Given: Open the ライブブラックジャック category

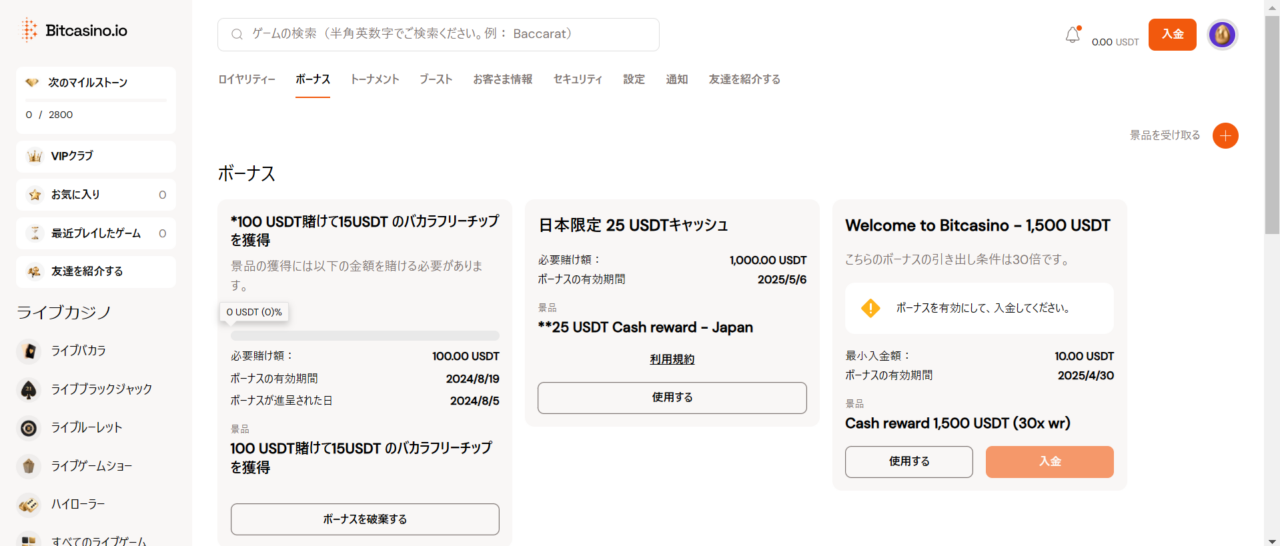Looking at the screenshot, I should click(102, 389).
